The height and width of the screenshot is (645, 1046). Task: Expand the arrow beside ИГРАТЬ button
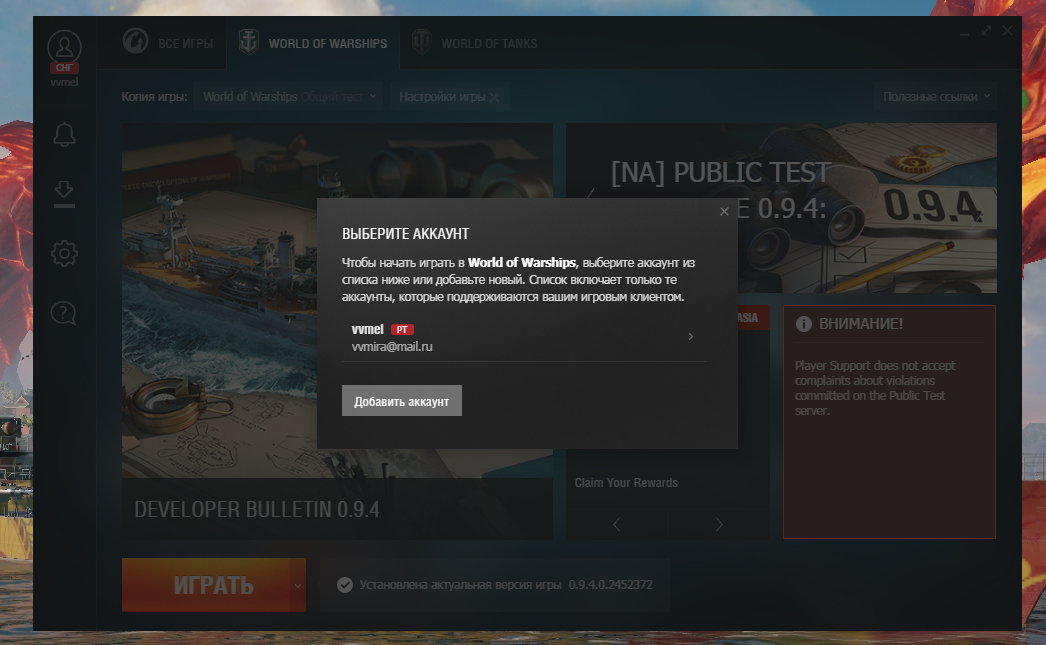coord(298,586)
